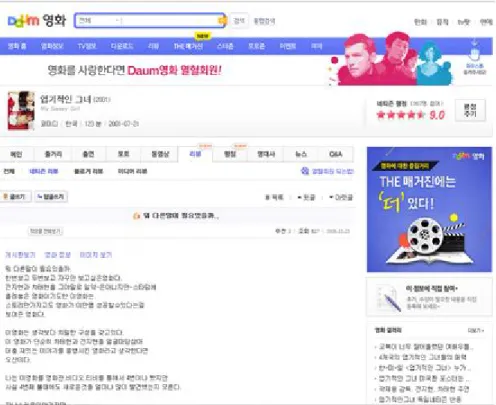This screenshot has height=405, width=496.
Task: Click the red star rating icons
Action: click(x=401, y=115)
